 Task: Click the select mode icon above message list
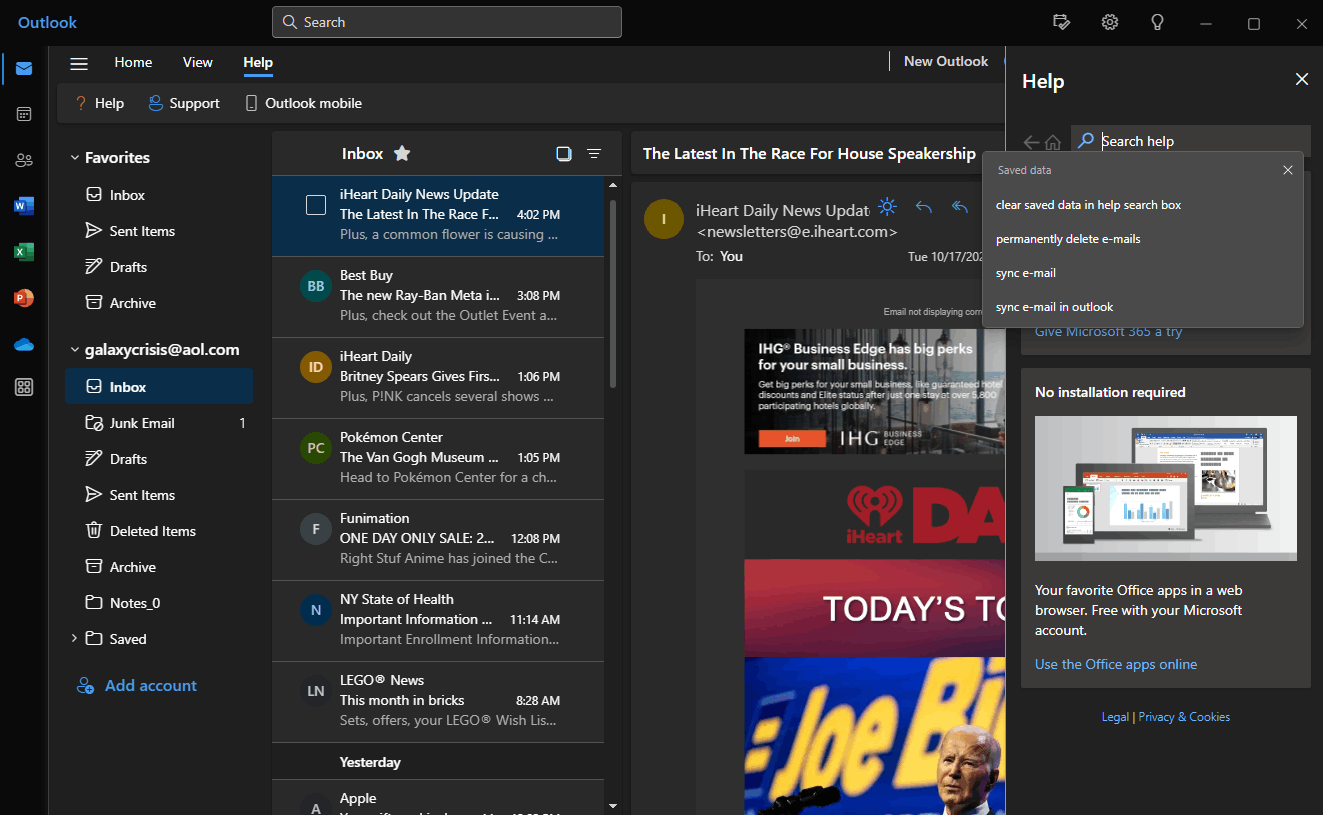(x=564, y=153)
